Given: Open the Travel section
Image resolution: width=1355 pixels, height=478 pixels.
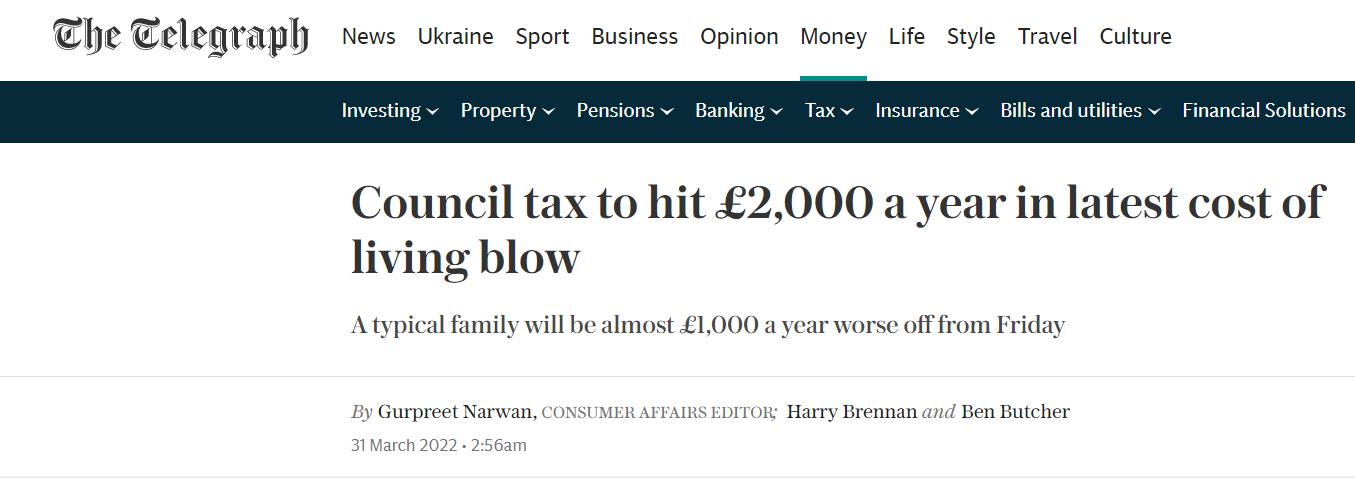Looking at the screenshot, I should pyautogui.click(x=1047, y=37).
